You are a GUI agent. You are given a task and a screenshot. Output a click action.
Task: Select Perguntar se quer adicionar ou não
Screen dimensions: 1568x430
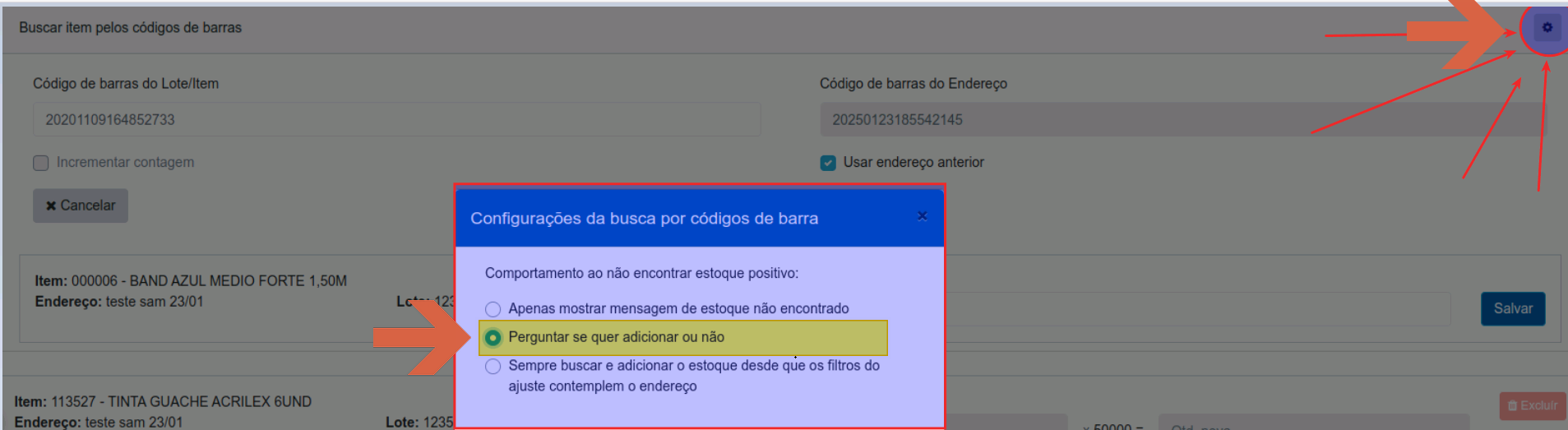tap(493, 337)
